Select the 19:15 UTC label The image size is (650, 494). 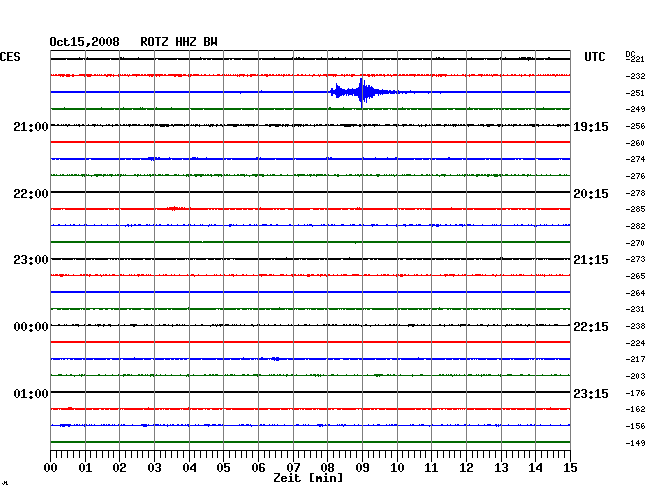(x=591, y=127)
